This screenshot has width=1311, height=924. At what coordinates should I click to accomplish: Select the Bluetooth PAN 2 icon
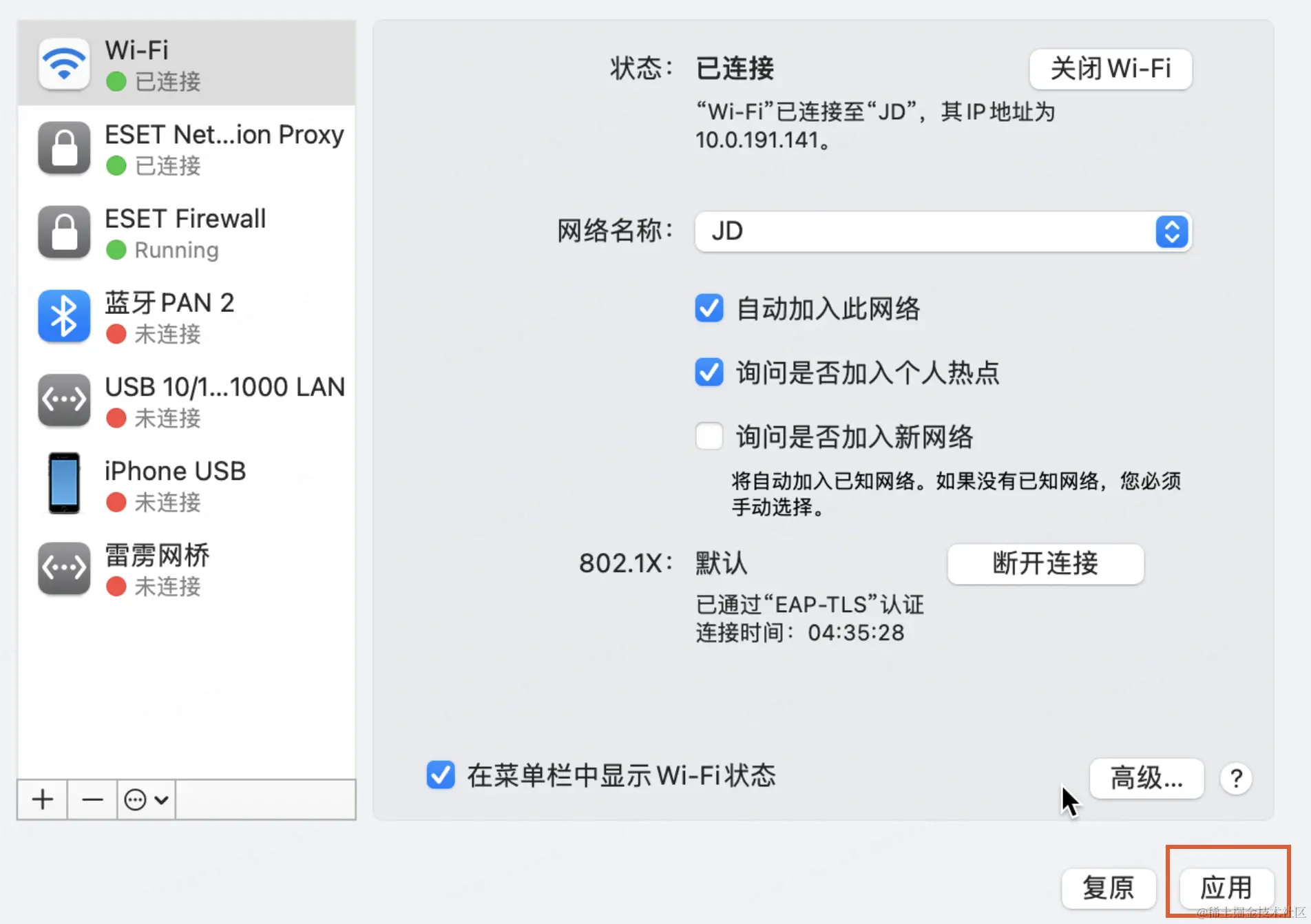[64, 317]
